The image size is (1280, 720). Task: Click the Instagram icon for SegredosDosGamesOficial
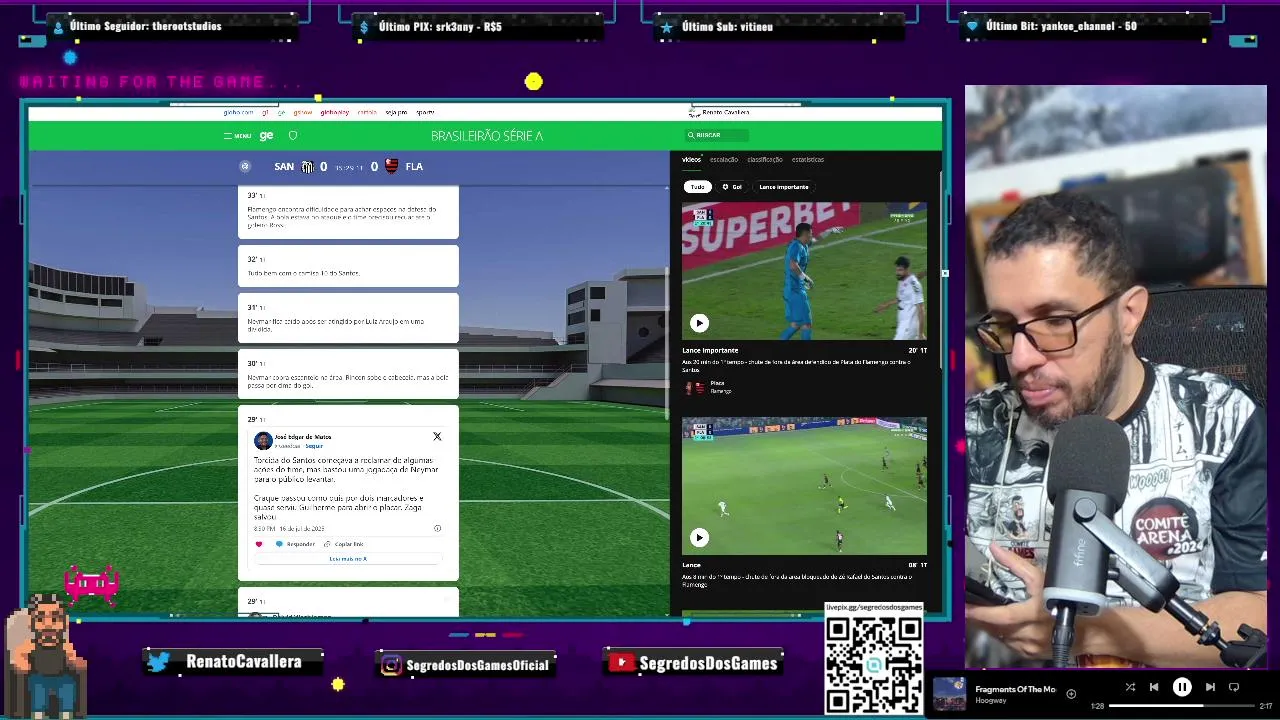(391, 665)
